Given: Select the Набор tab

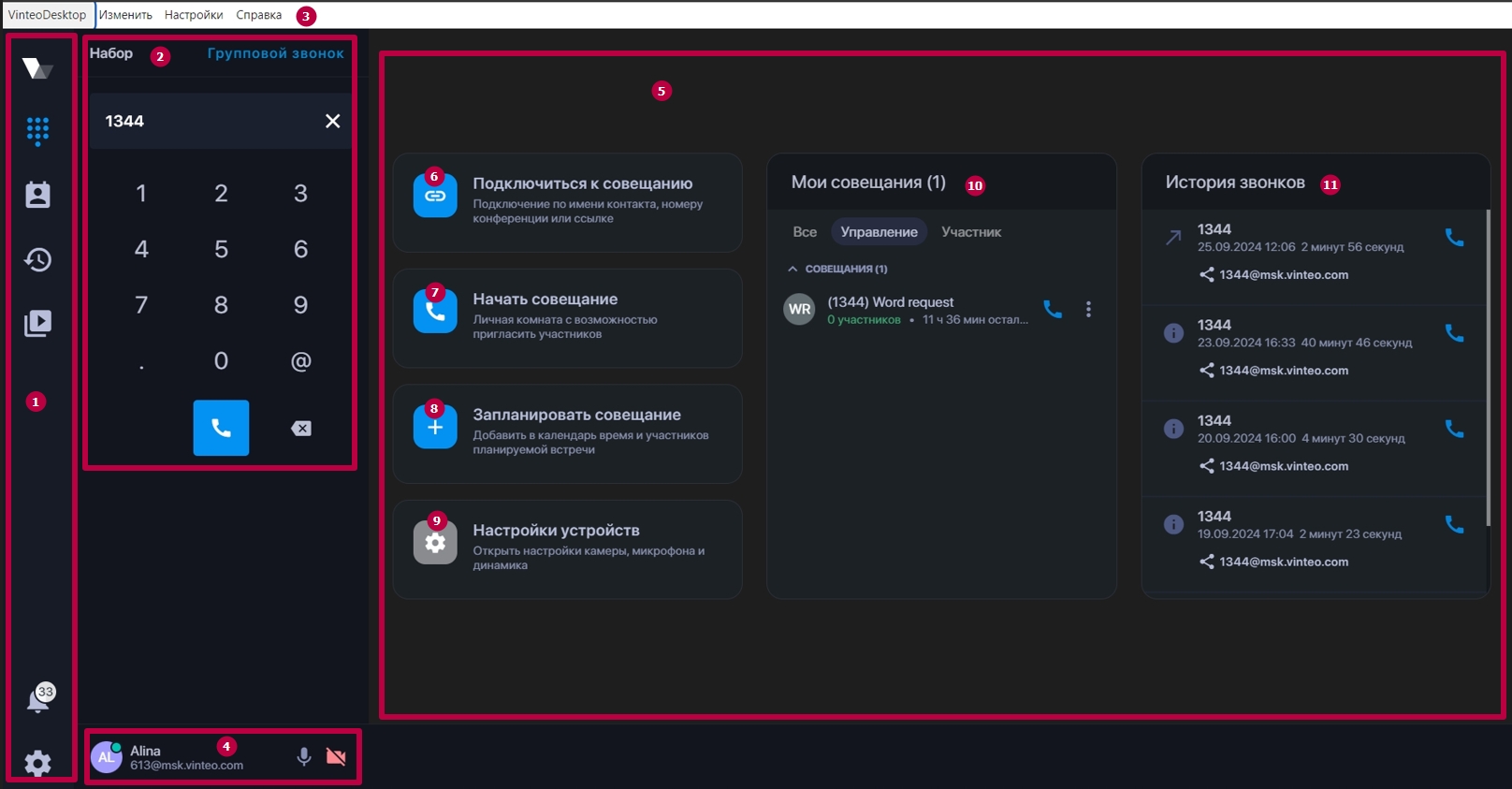Looking at the screenshot, I should tap(111, 53).
